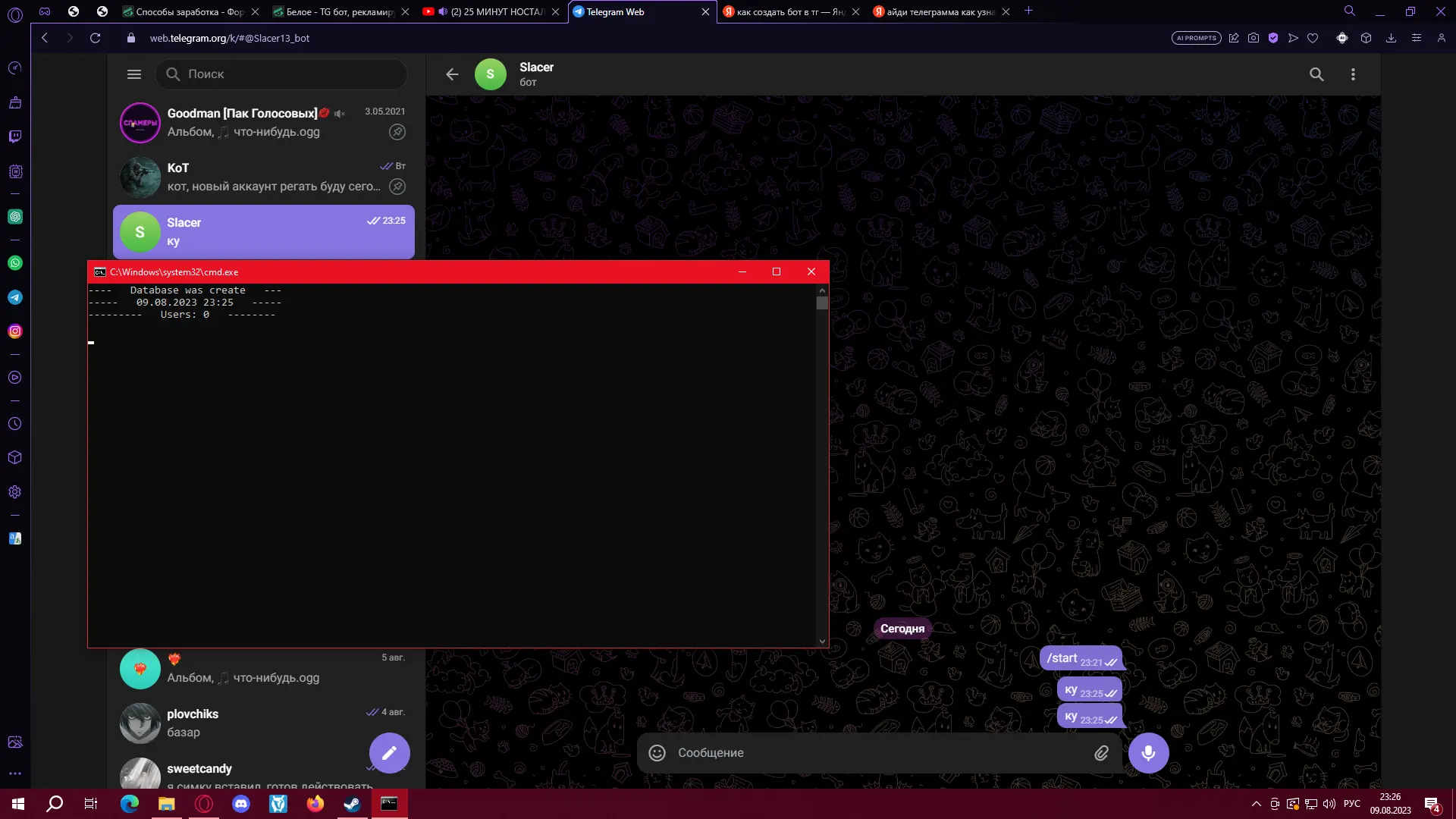Screen dimensions: 1456x819
Task: Search inside the Slacer chat
Action: tap(1316, 74)
